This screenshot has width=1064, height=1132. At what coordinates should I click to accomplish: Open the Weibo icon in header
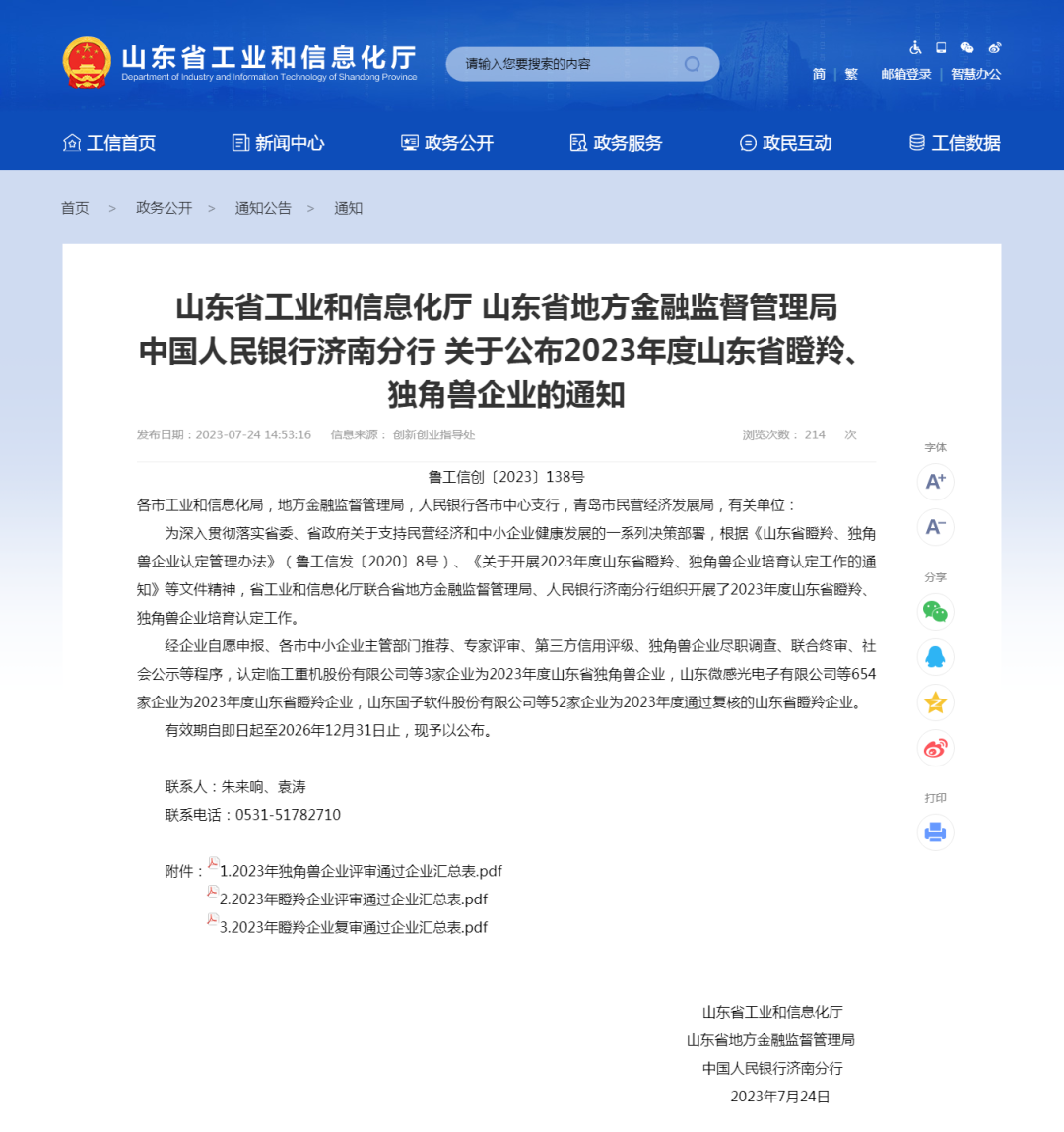point(995,47)
